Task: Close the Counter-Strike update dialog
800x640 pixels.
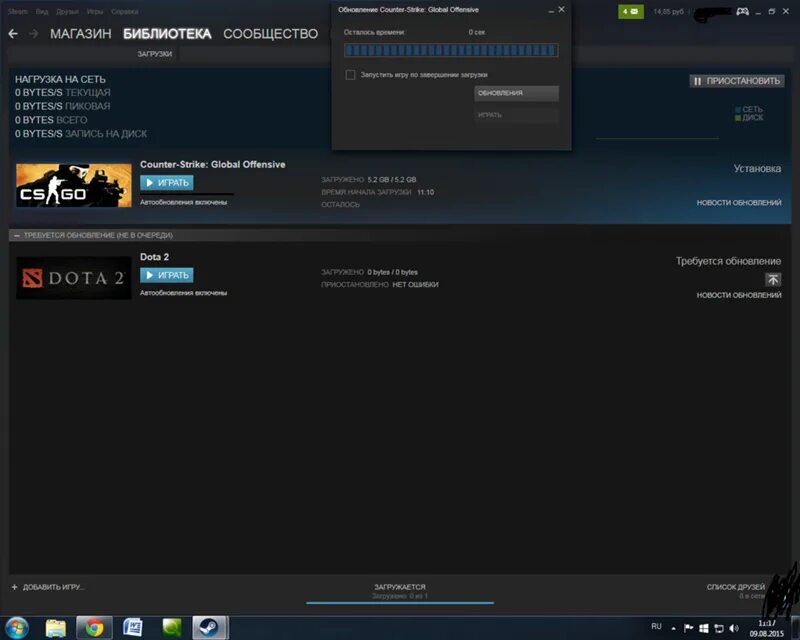Action: (561, 9)
